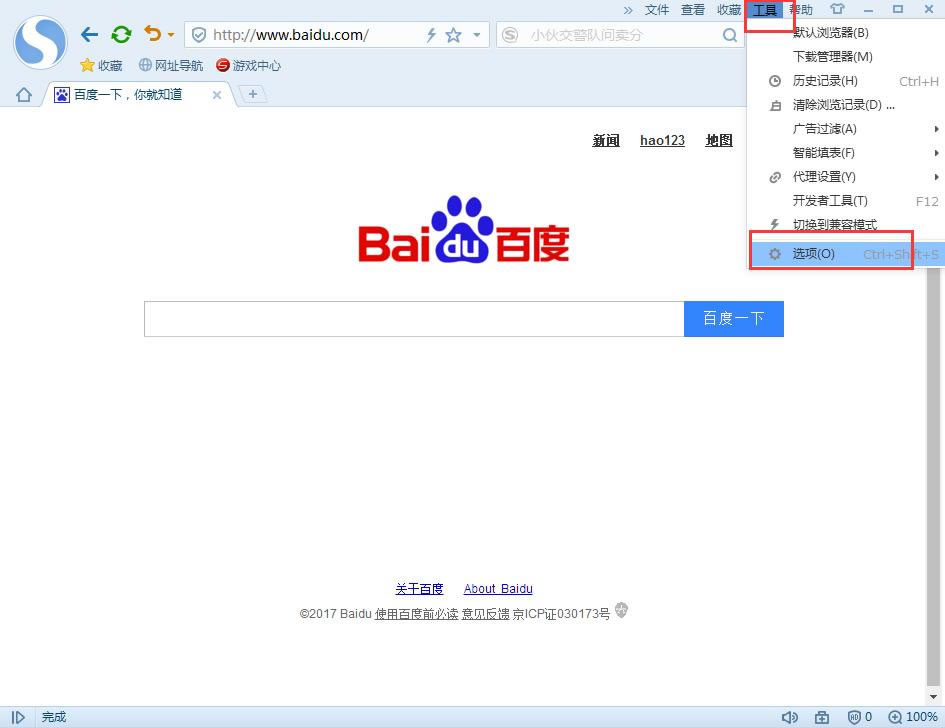Open the 查看 menu
This screenshot has width=945, height=728.
coord(693,10)
